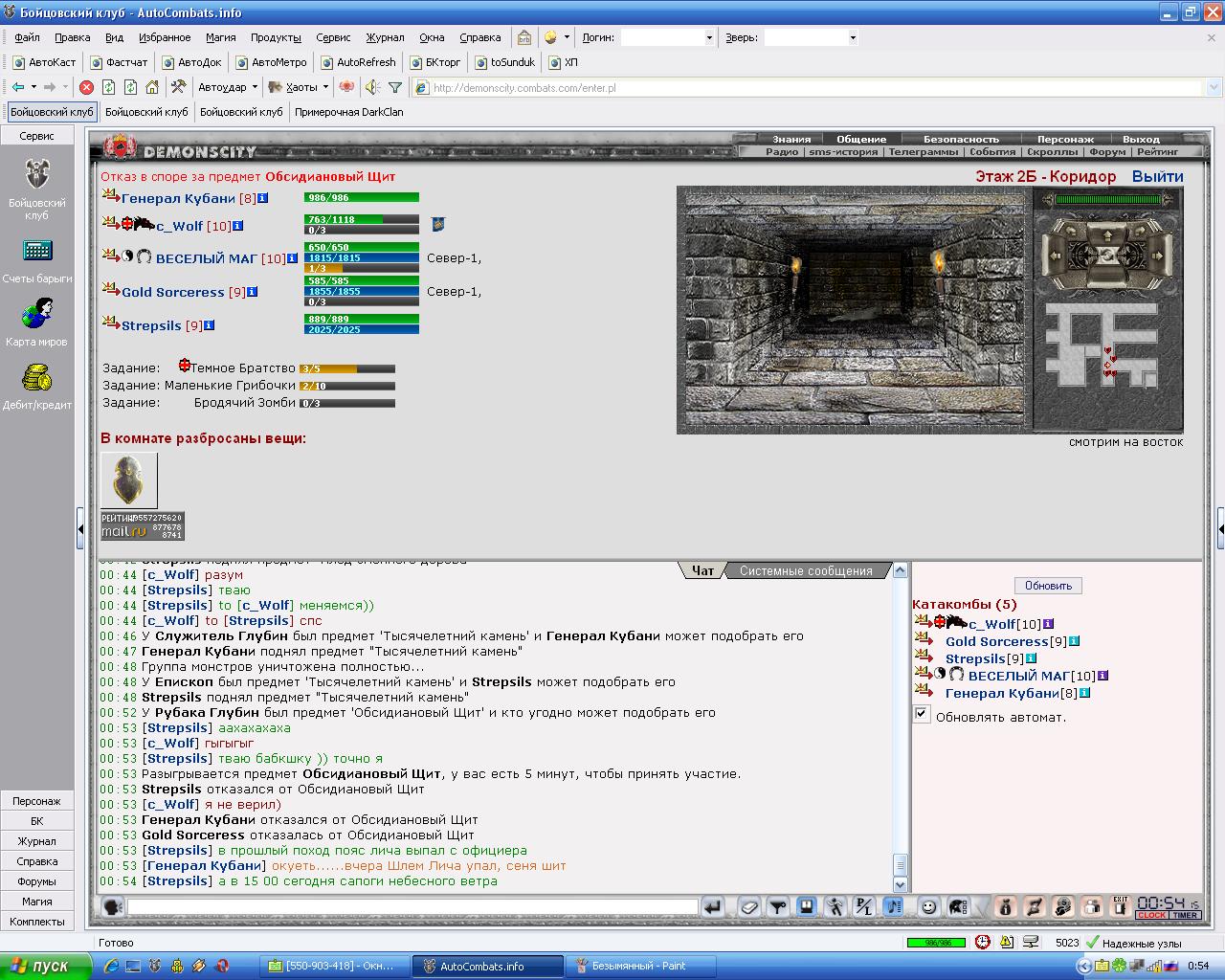
Task: Click the Обновить button
Action: coord(1048,585)
